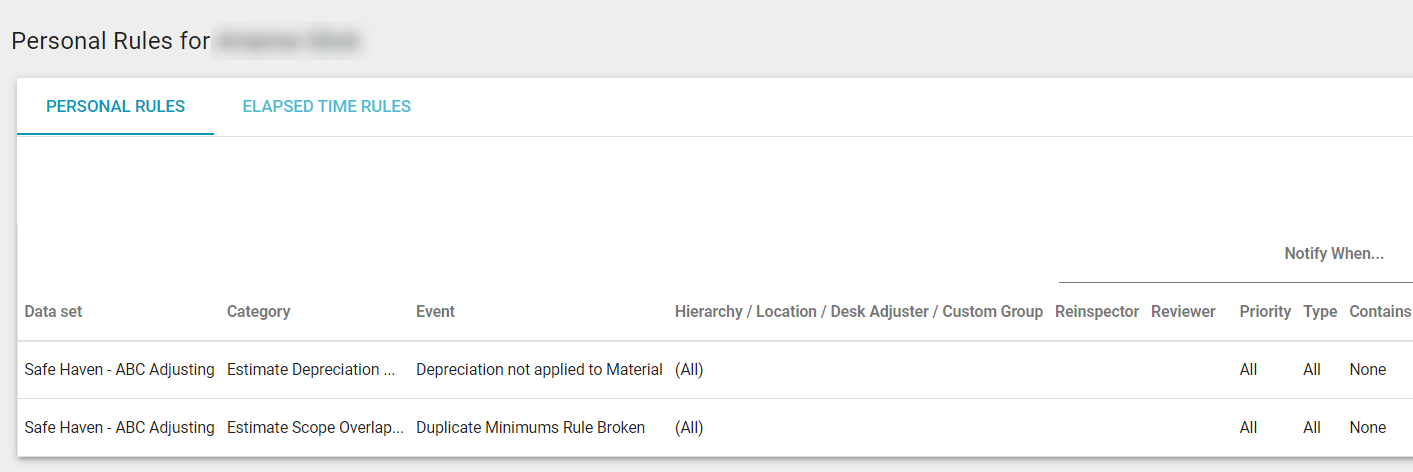Click the Notify When... group header

(x=1334, y=254)
